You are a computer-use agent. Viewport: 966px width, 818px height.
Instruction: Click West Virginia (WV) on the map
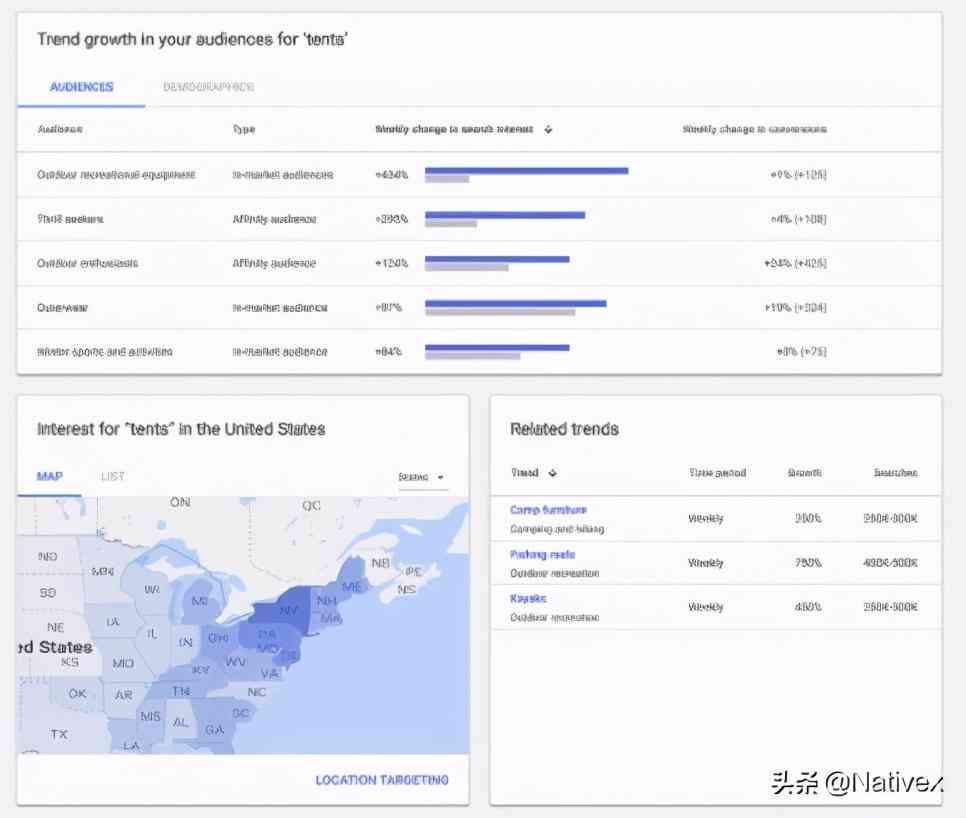(x=235, y=662)
